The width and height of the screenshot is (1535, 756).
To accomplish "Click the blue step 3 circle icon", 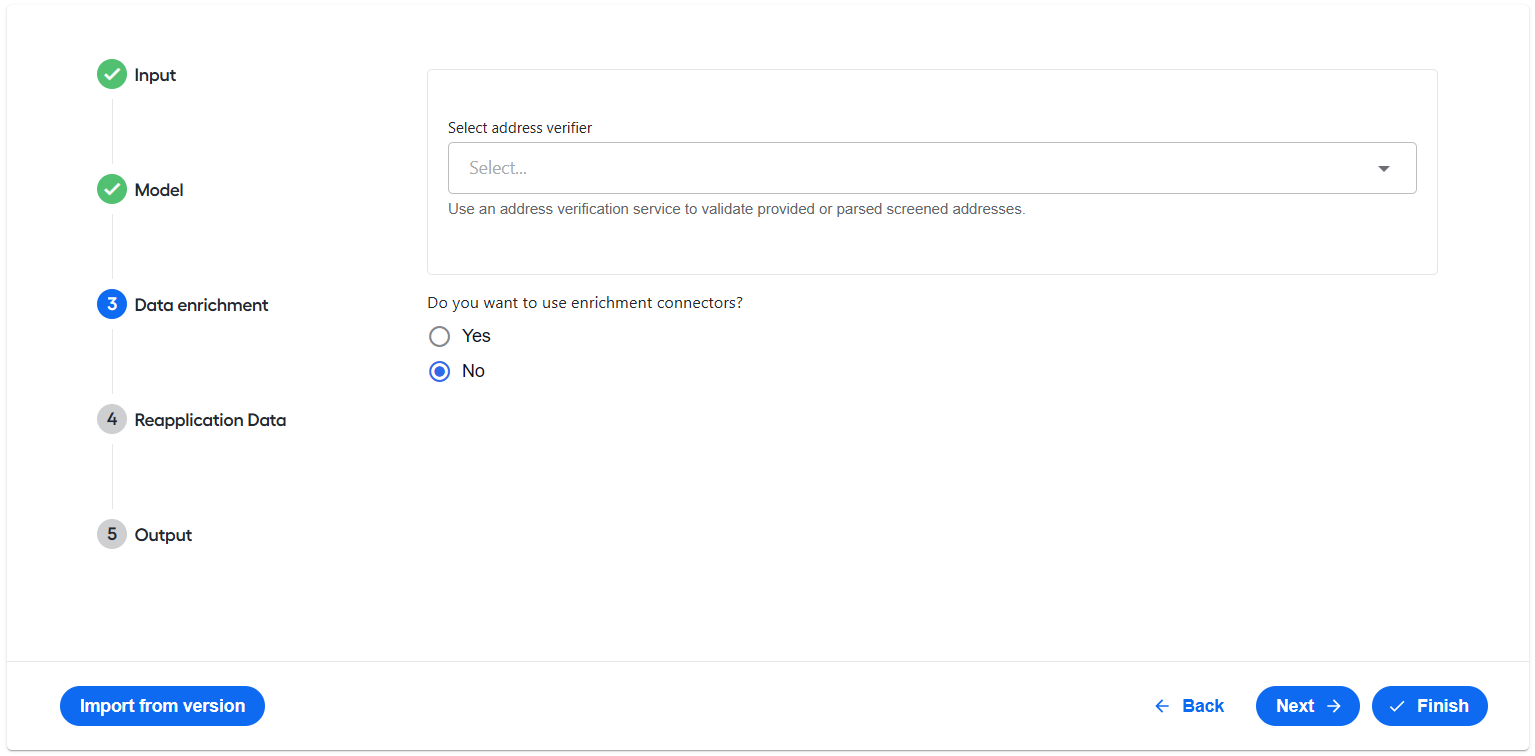I will coord(112,304).
